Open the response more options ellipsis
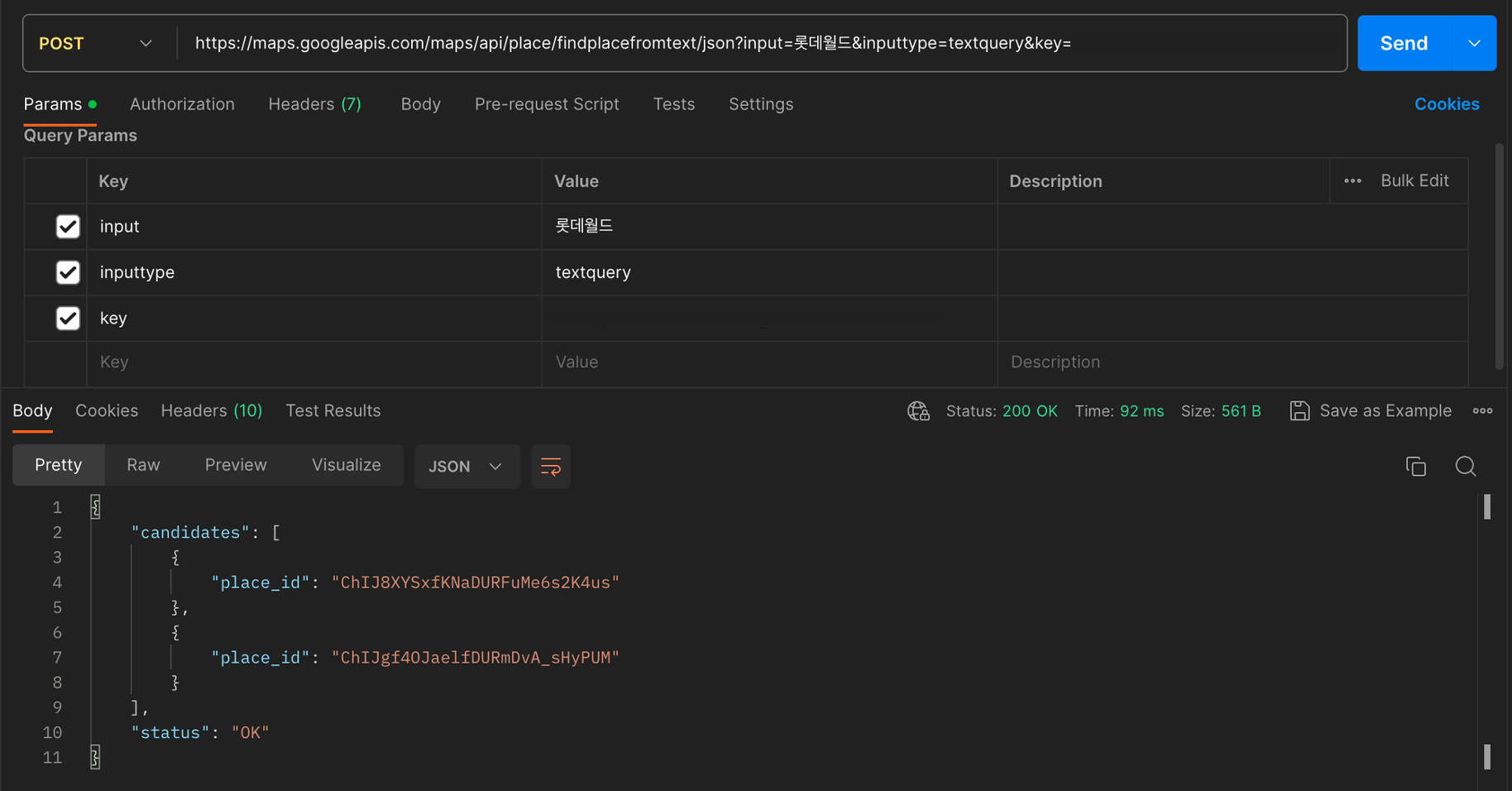Image resolution: width=1512 pixels, height=791 pixels. click(1482, 411)
